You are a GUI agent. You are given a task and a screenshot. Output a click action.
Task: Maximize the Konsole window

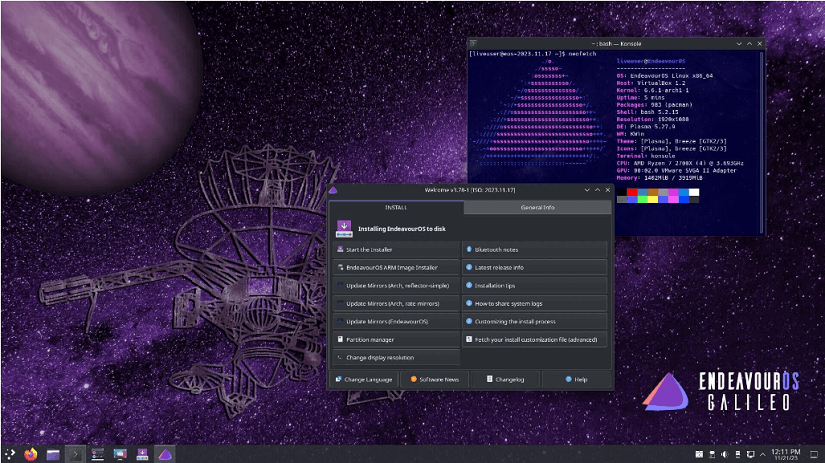tap(749, 44)
